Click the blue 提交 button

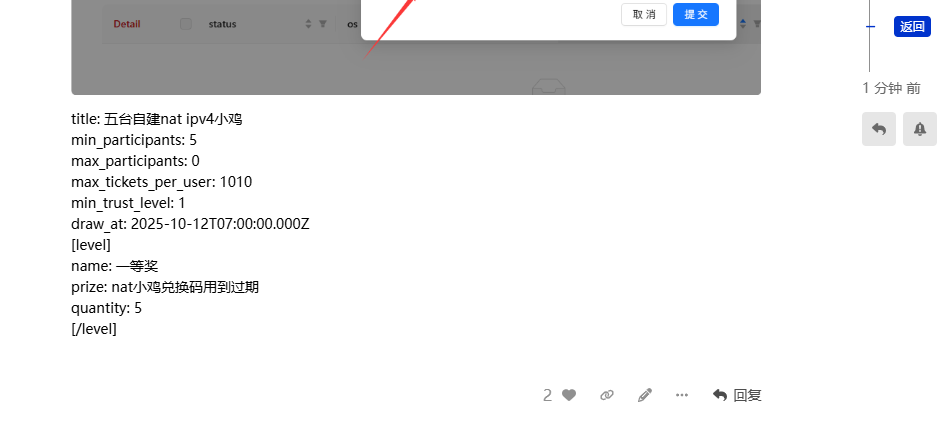click(696, 14)
